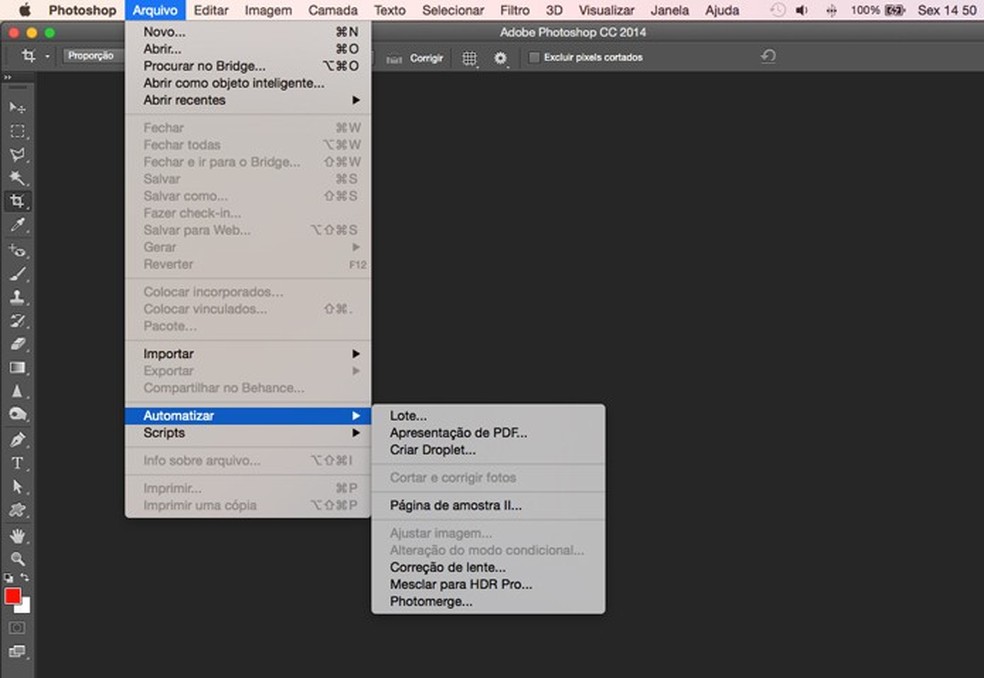Select the History Brush tool
This screenshot has width=984, height=678.
click(x=17, y=321)
